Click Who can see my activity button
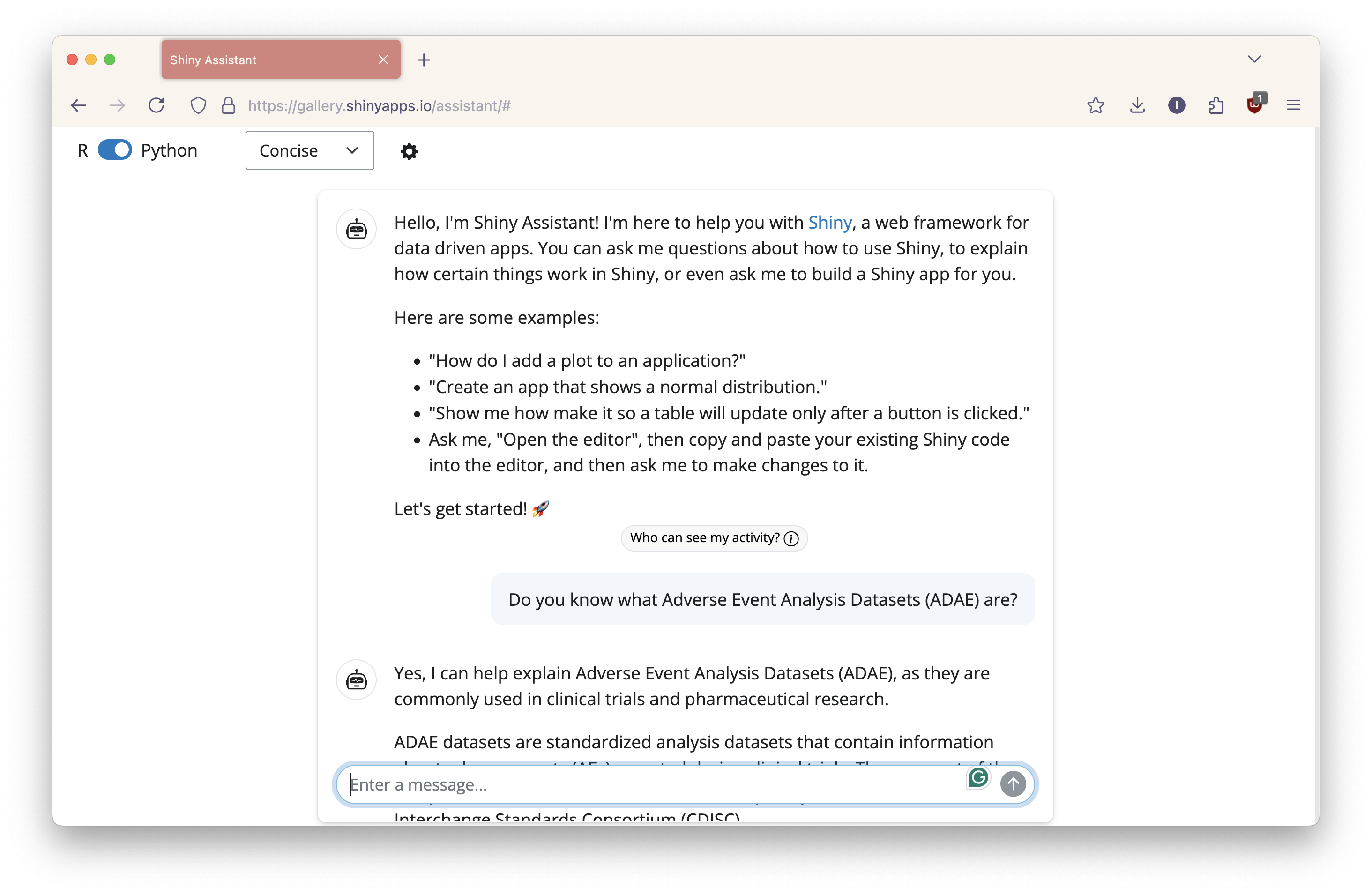1372x895 pixels. pos(714,537)
